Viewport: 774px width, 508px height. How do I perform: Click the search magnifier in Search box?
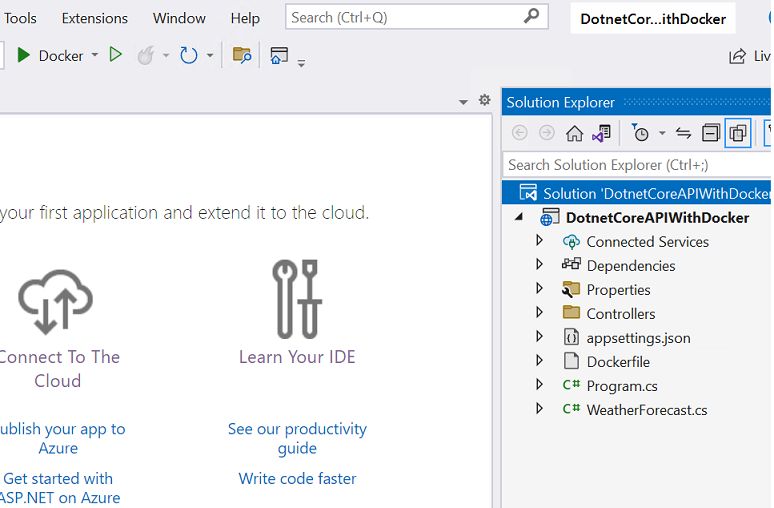click(x=532, y=16)
